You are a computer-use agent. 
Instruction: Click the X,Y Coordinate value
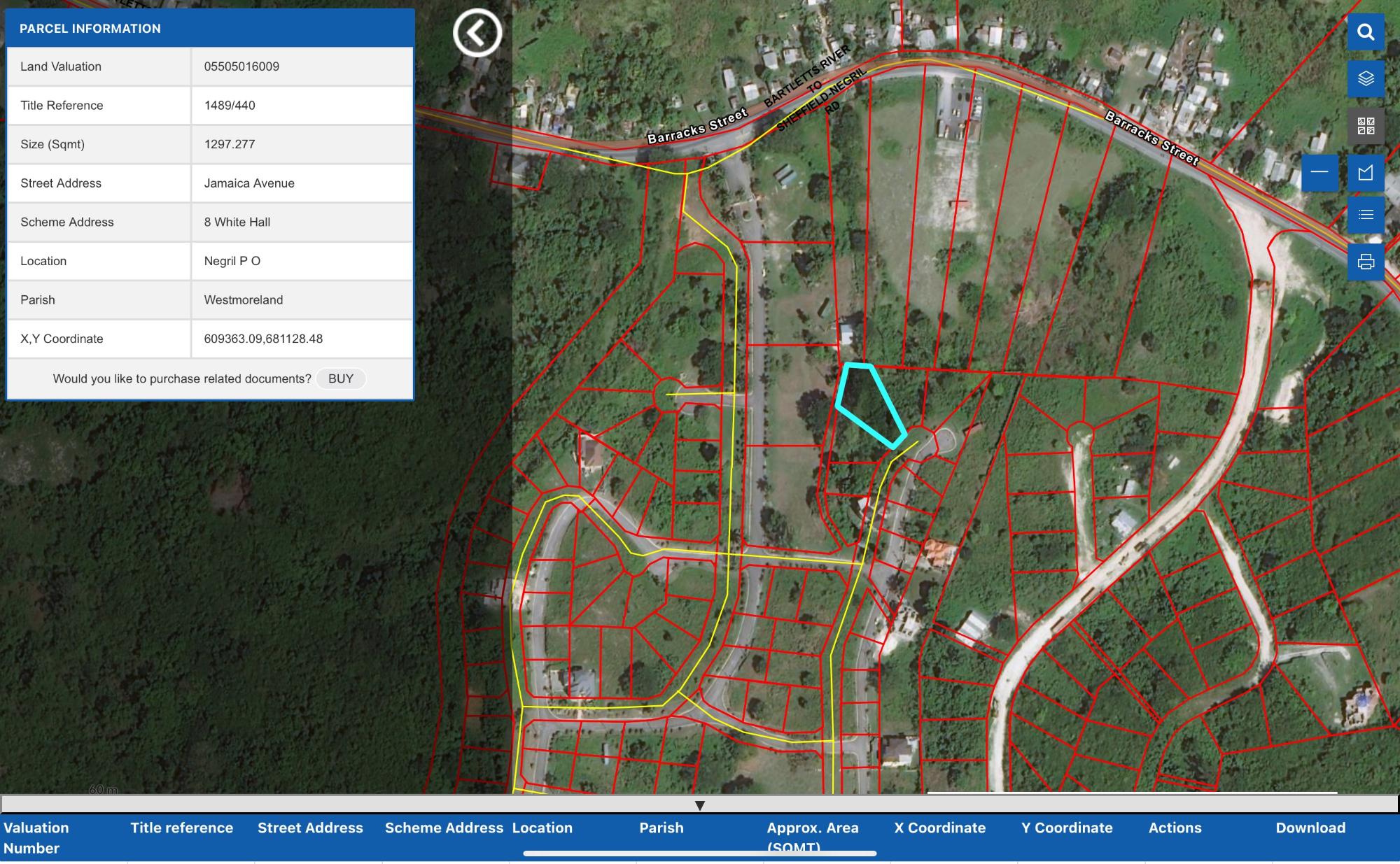click(x=263, y=339)
